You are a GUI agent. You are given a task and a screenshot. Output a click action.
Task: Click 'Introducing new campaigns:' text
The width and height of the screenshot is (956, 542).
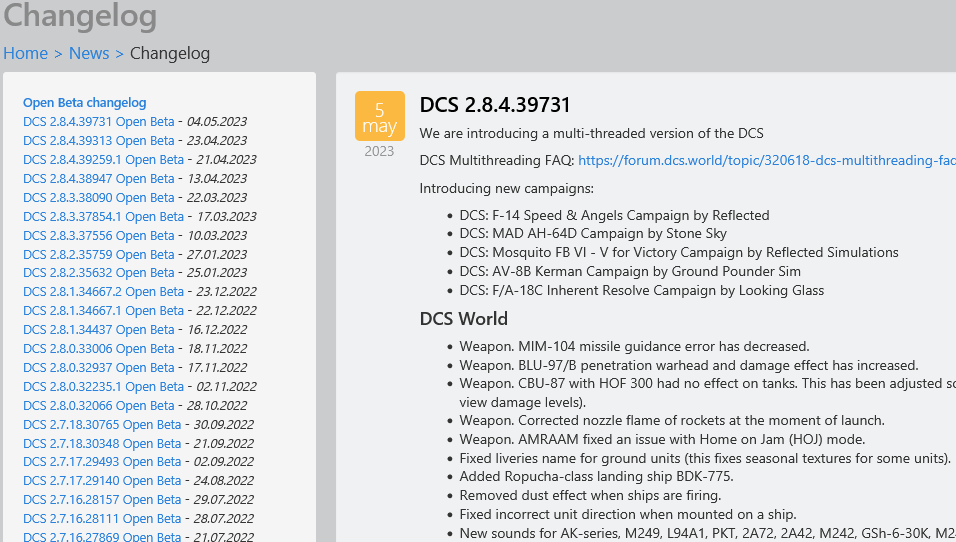(507, 188)
